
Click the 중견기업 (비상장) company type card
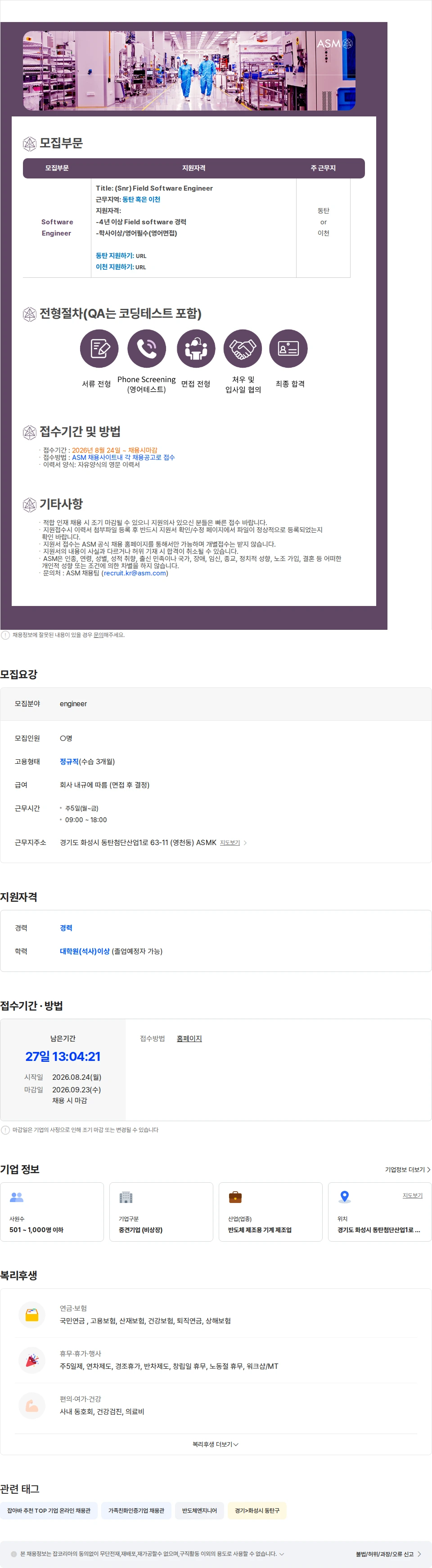161,1212
